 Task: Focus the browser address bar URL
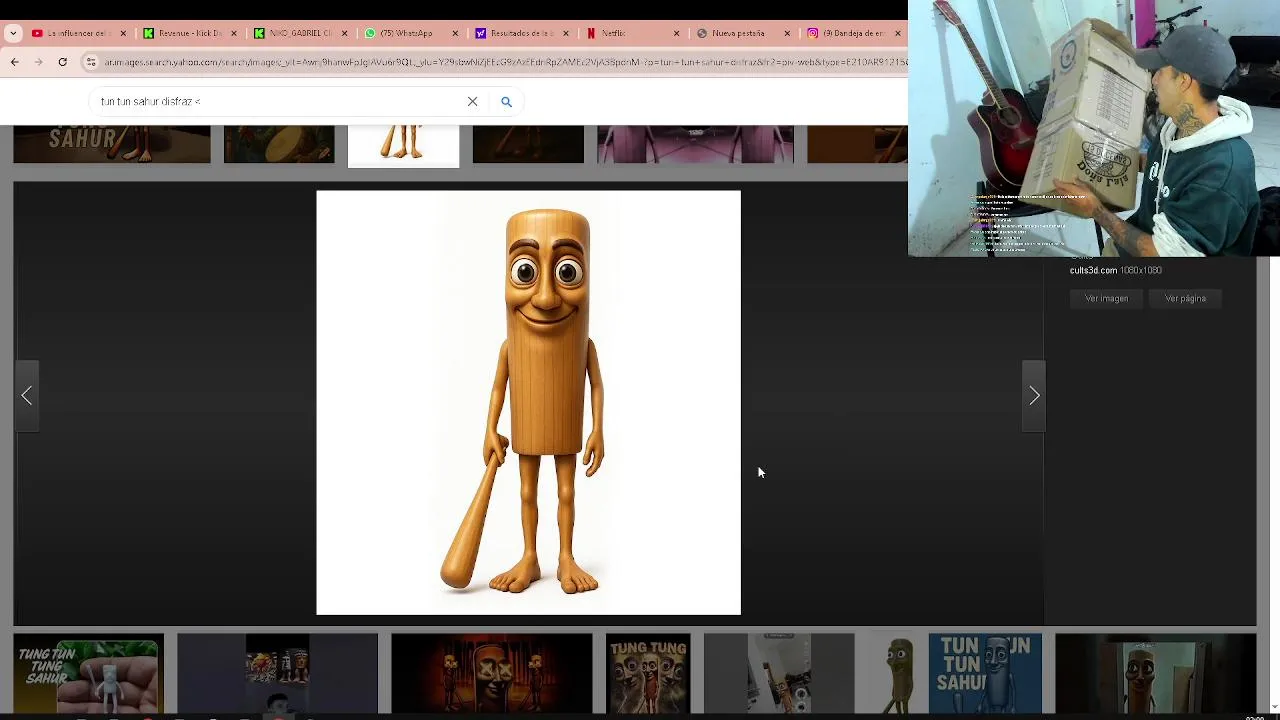(x=505, y=62)
